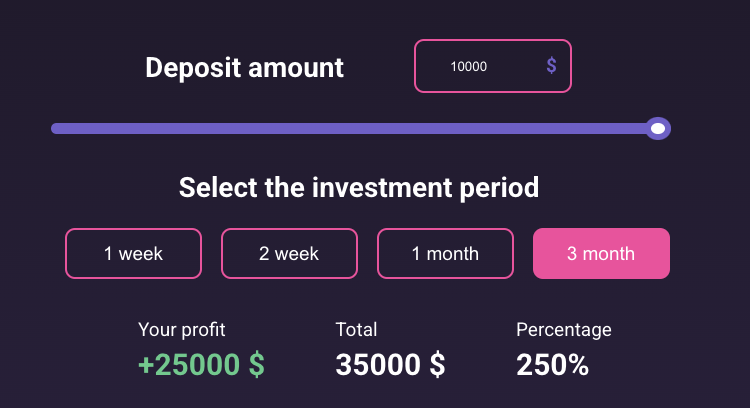750x408 pixels.
Task: Click the green dollar sign after profit
Action: [257, 365]
